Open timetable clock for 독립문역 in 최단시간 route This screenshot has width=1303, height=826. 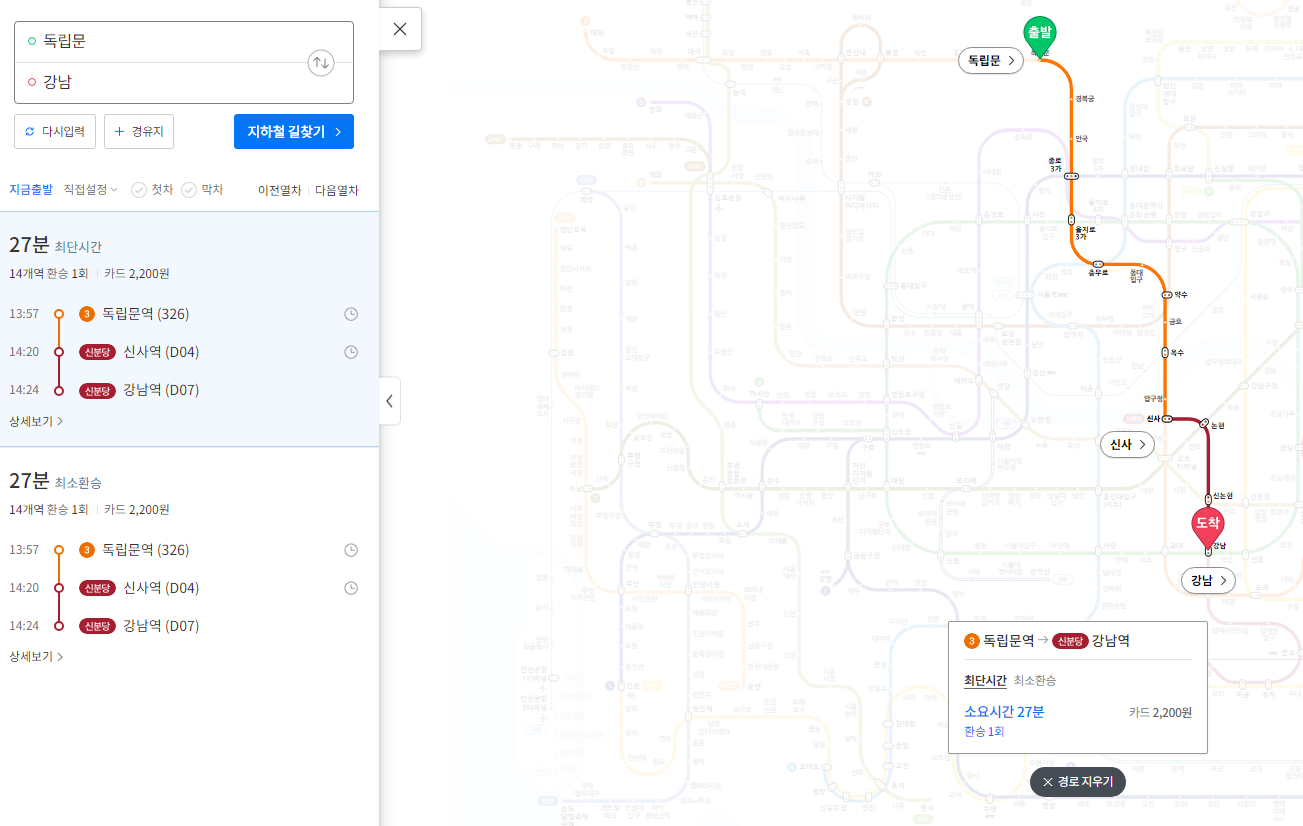tap(351, 314)
